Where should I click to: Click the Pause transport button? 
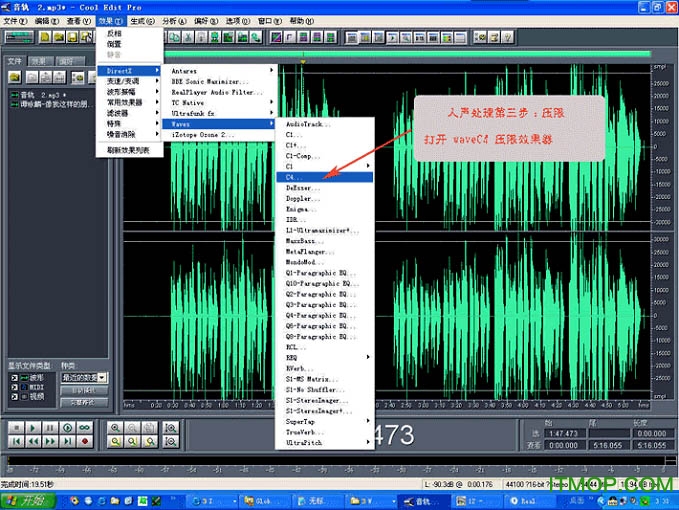click(49, 427)
